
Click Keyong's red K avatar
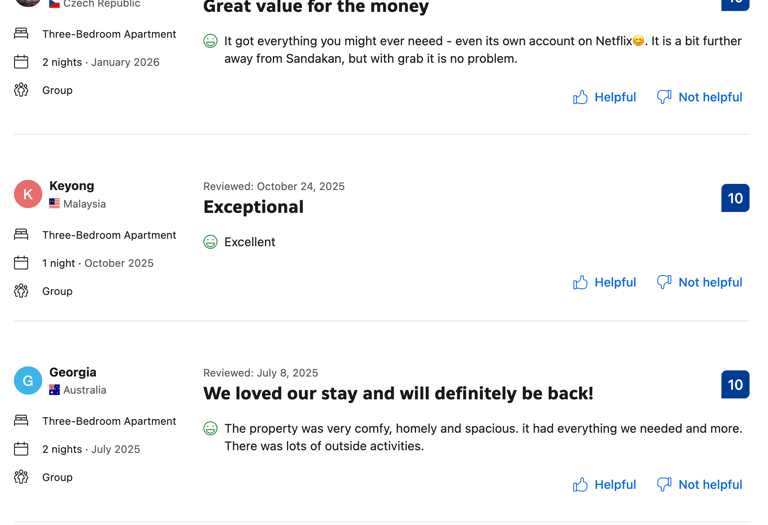tap(28, 194)
